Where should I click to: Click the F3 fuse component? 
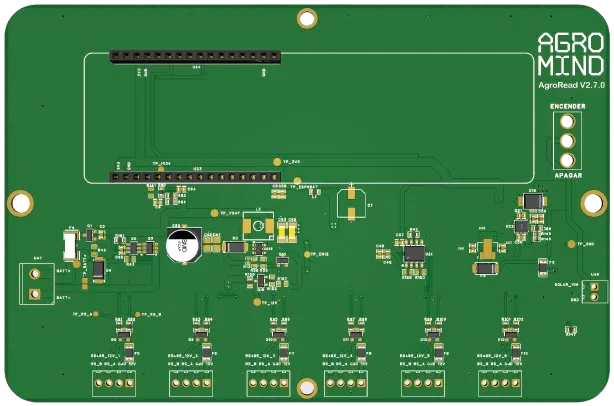click(543, 267)
